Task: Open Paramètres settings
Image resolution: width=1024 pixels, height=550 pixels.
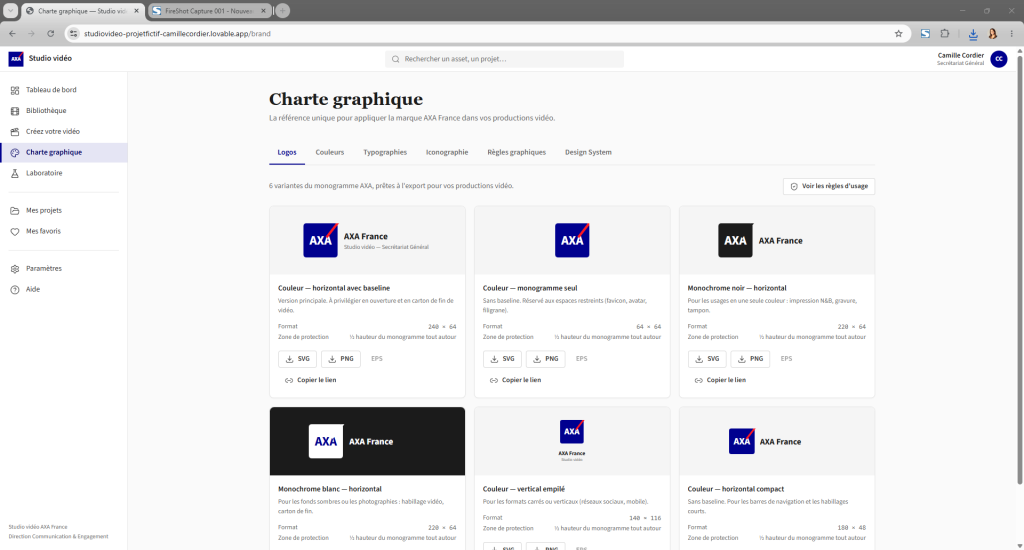Action: coord(63,268)
